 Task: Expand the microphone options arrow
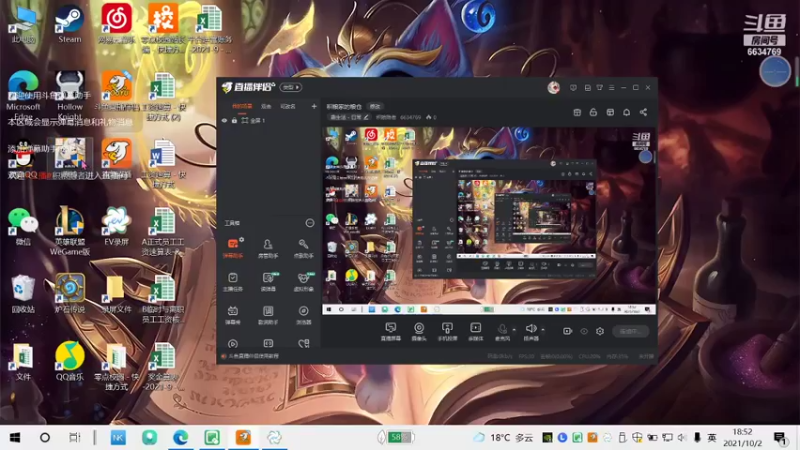click(x=514, y=330)
